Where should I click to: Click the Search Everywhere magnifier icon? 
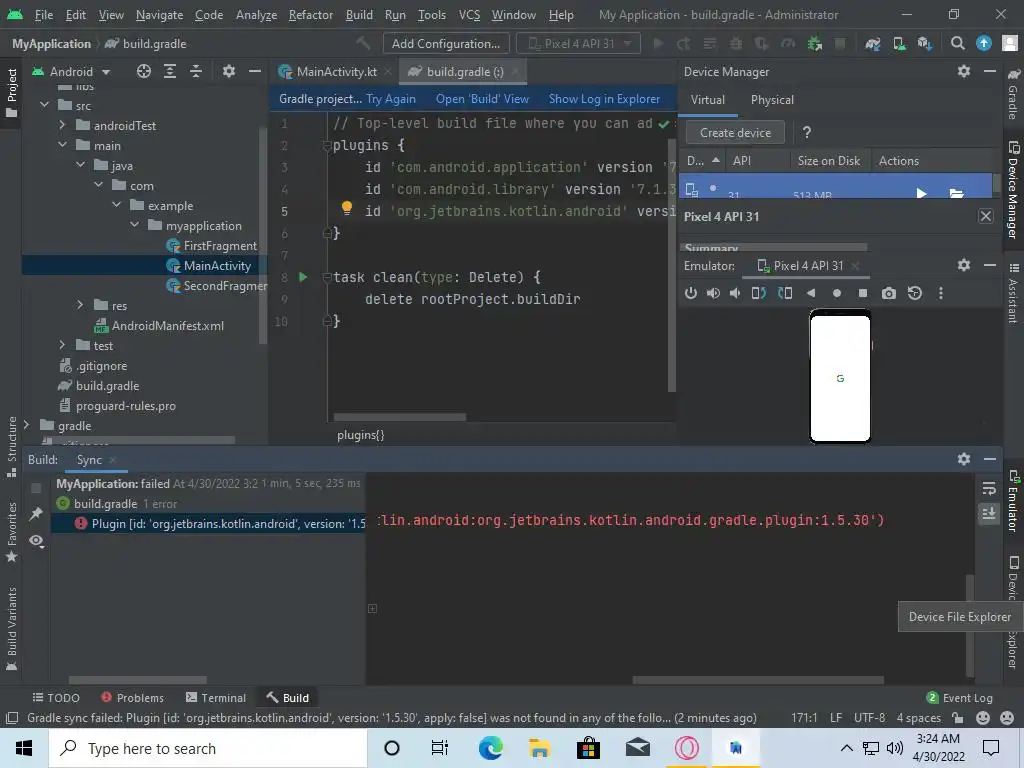(957, 44)
